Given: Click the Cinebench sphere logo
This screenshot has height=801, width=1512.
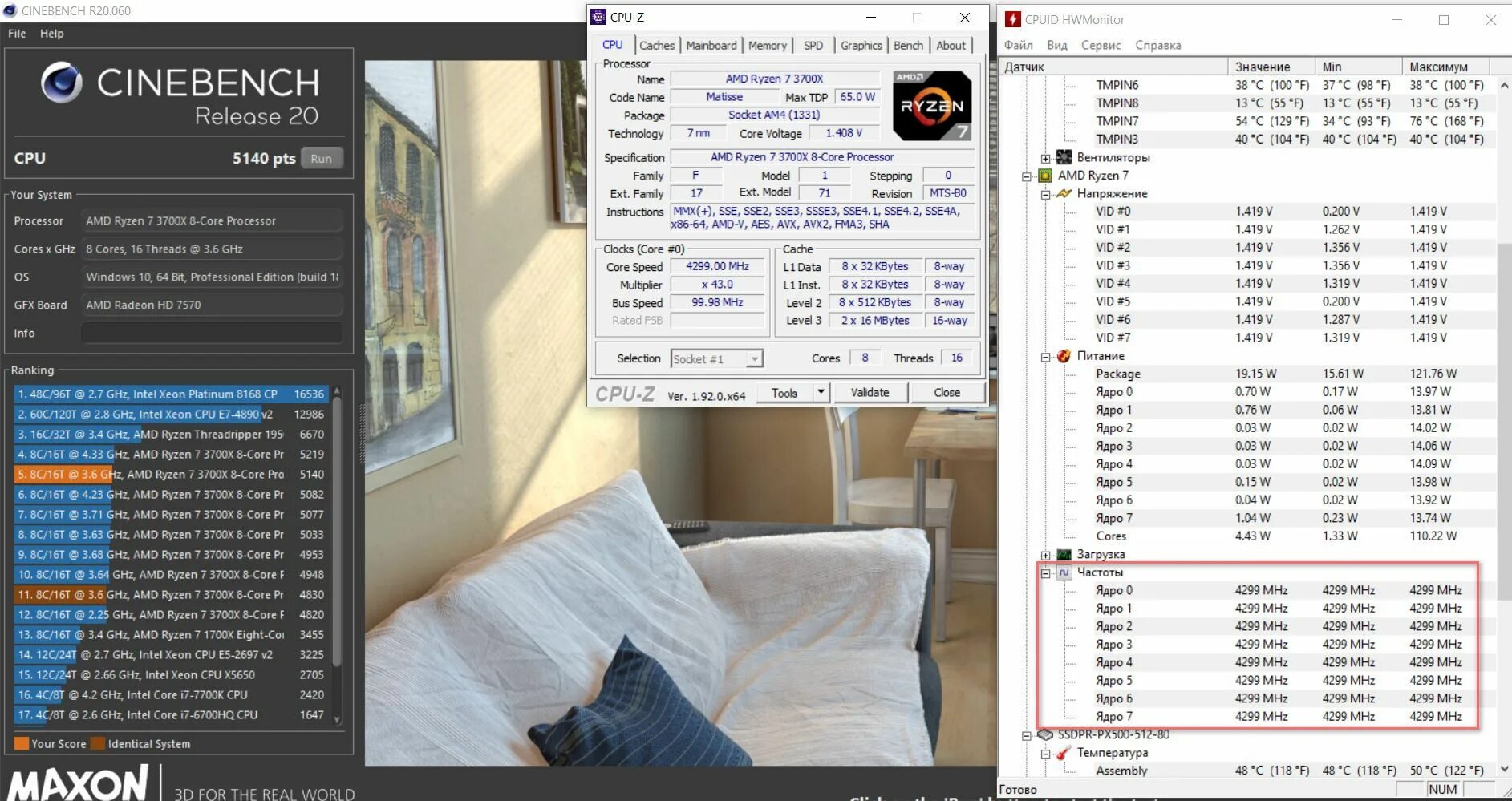Looking at the screenshot, I should [x=62, y=83].
